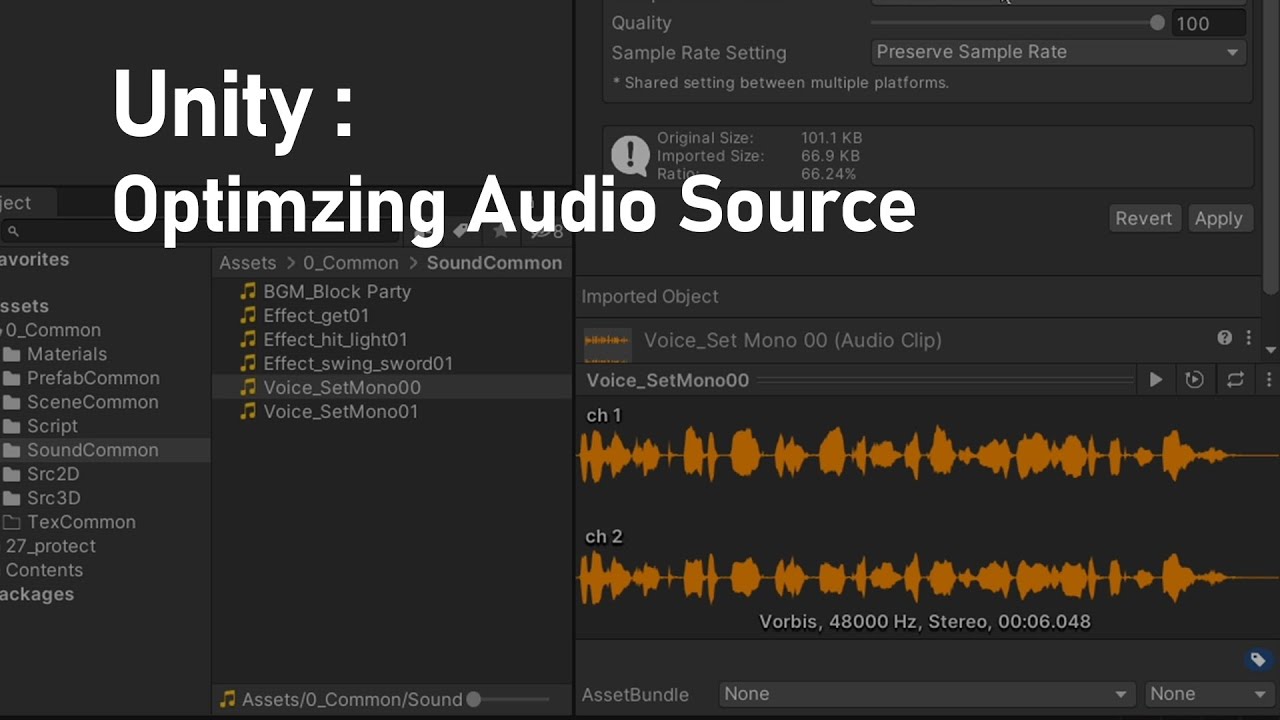Image resolution: width=1280 pixels, height=720 pixels.
Task: Click the music note icon of Voice_SetMono01
Action: (248, 411)
